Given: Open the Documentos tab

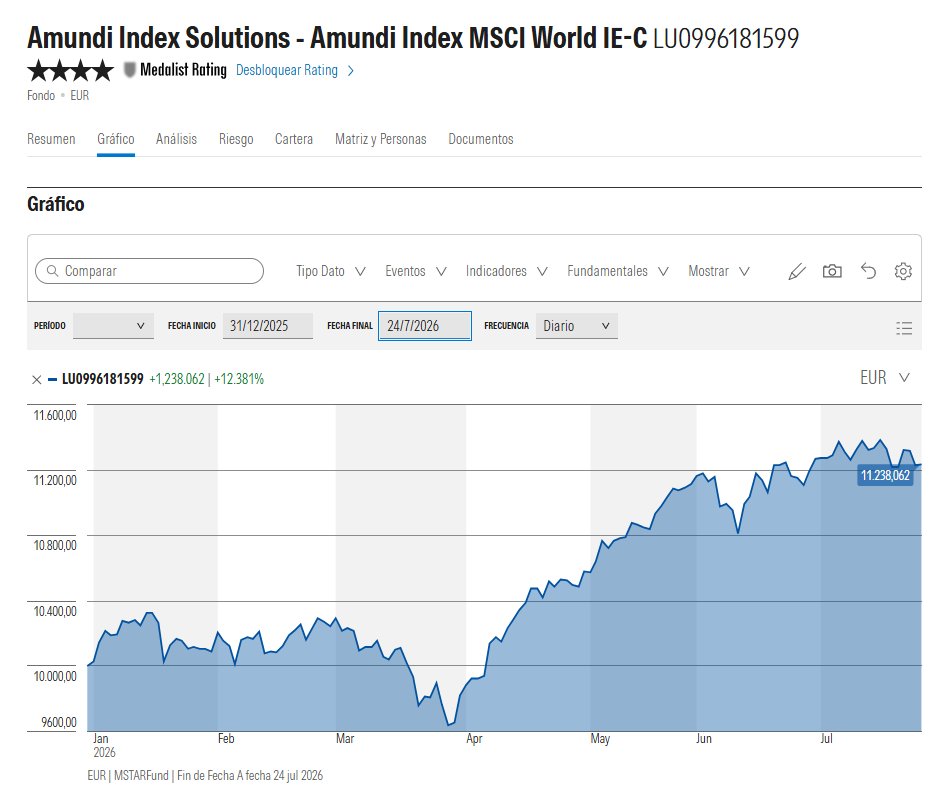Looking at the screenshot, I should click(480, 139).
